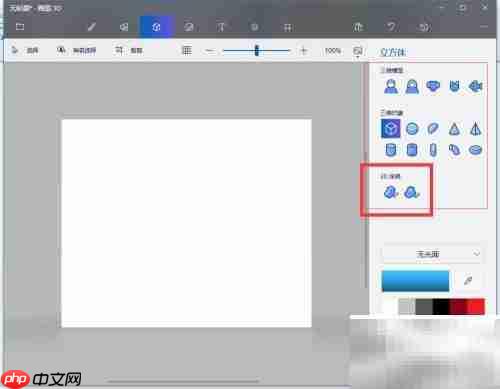Click the Crop (裁剪) button
Viewport: 500px width, 389px height.
point(129,51)
